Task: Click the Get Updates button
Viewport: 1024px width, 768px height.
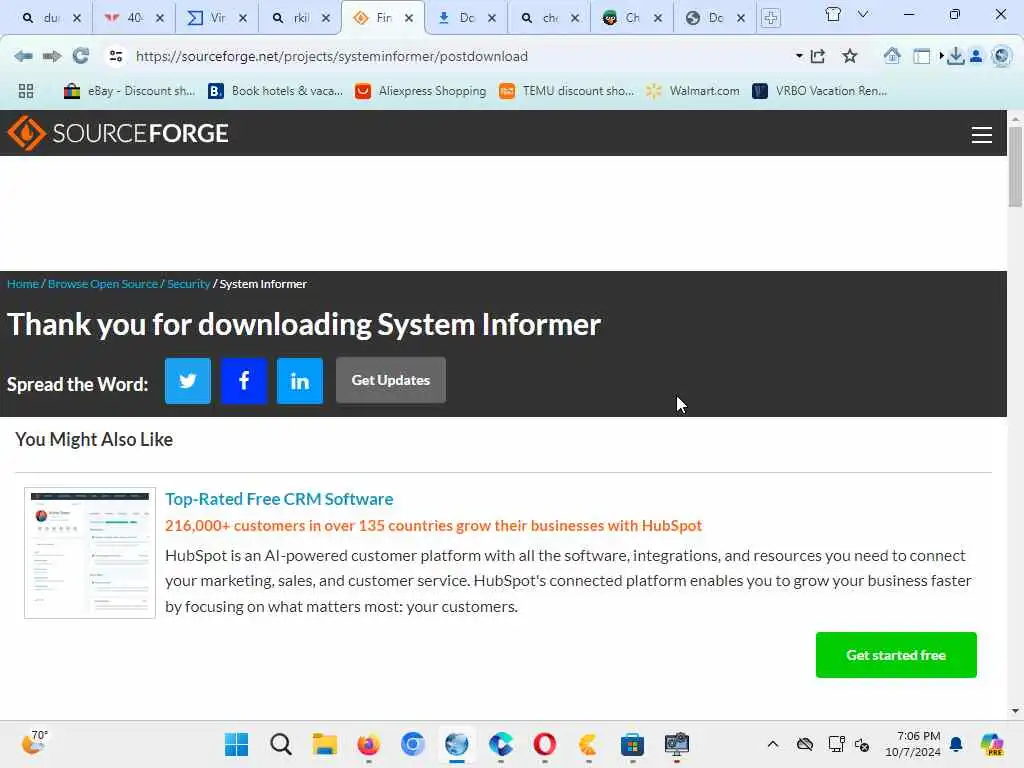Action: (391, 380)
